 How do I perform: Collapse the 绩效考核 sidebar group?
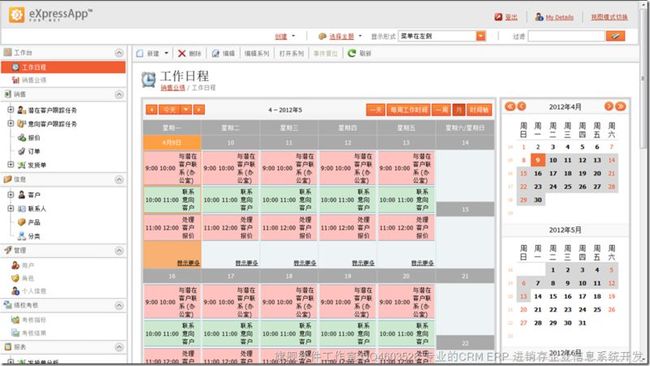[x=119, y=305]
